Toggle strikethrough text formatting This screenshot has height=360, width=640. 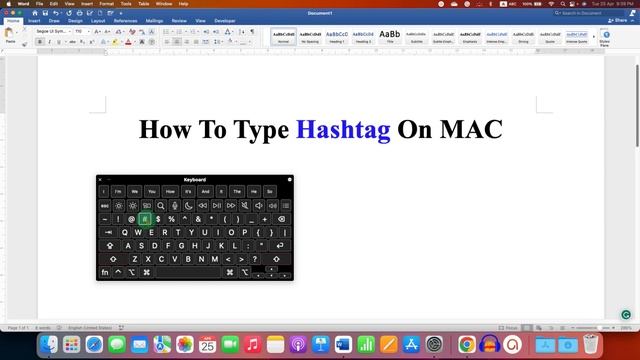(x=72, y=42)
